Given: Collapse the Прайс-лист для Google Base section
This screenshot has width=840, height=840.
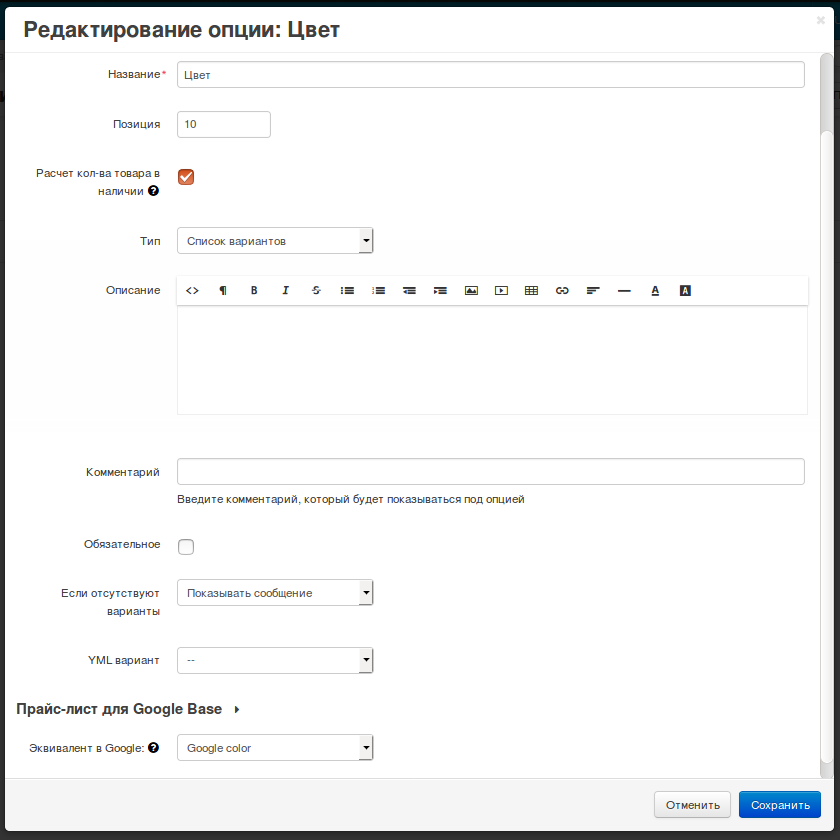Looking at the screenshot, I should point(129,709).
